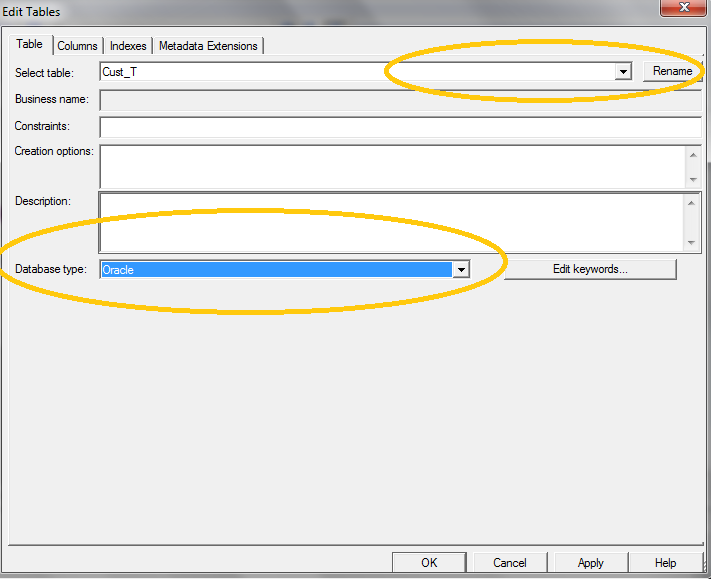Click inside the Description text area
Viewport: 711px width, 579px height.
[392, 222]
